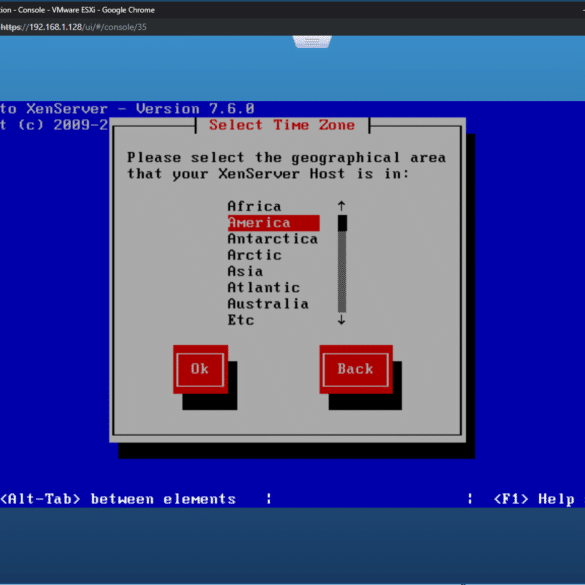This screenshot has height=585, width=585.
Task: Click the Chrome window title bar text
Action: pyautogui.click(x=77, y=10)
